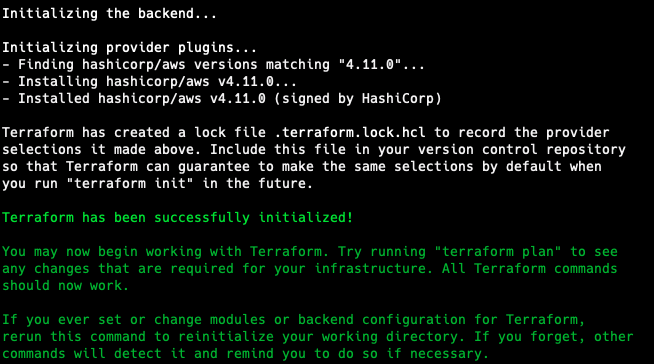Click the words "Terraform has created a lock file"
This screenshot has height=364, width=654.
tap(133, 133)
